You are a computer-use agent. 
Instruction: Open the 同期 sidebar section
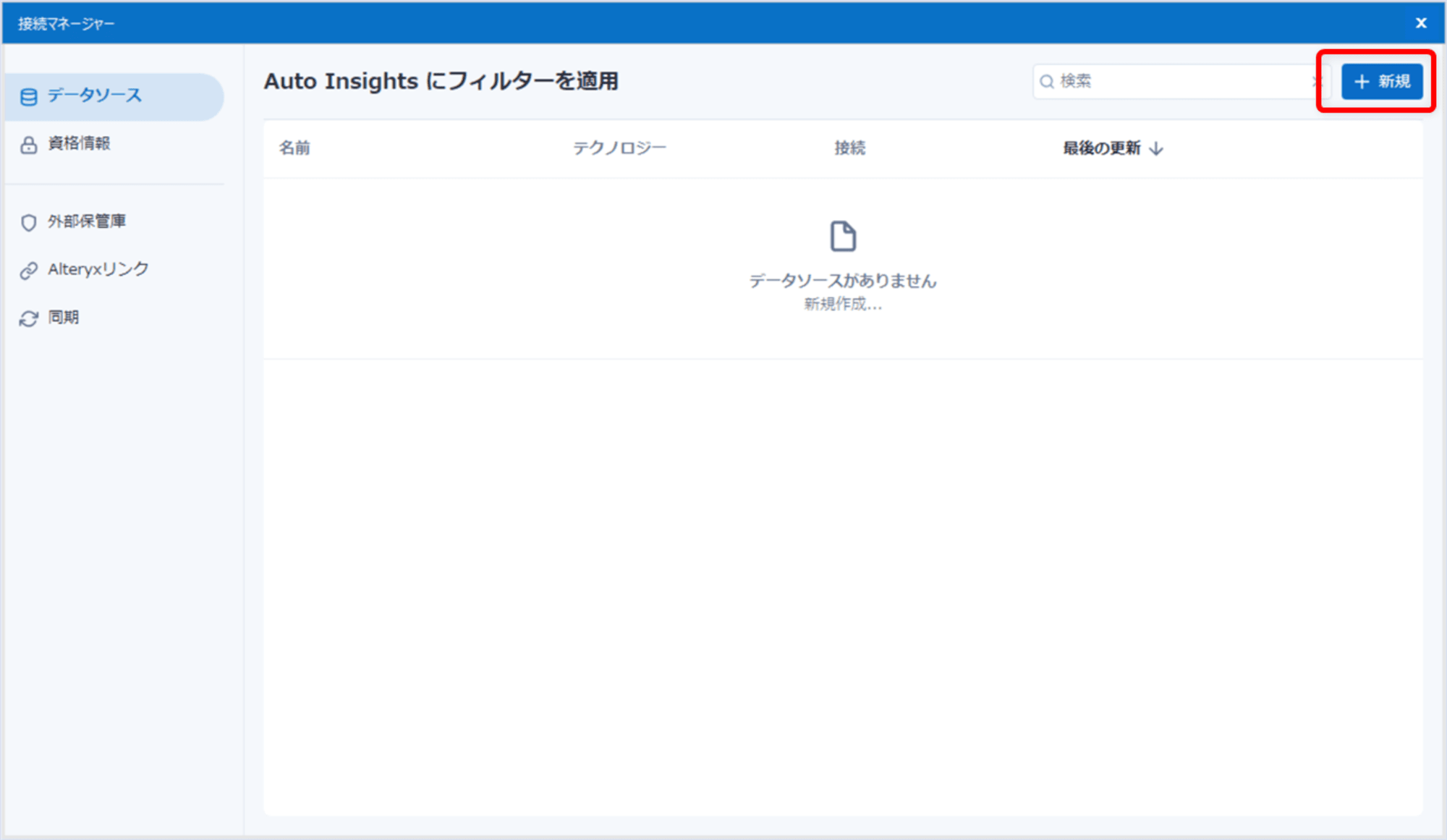click(x=63, y=317)
